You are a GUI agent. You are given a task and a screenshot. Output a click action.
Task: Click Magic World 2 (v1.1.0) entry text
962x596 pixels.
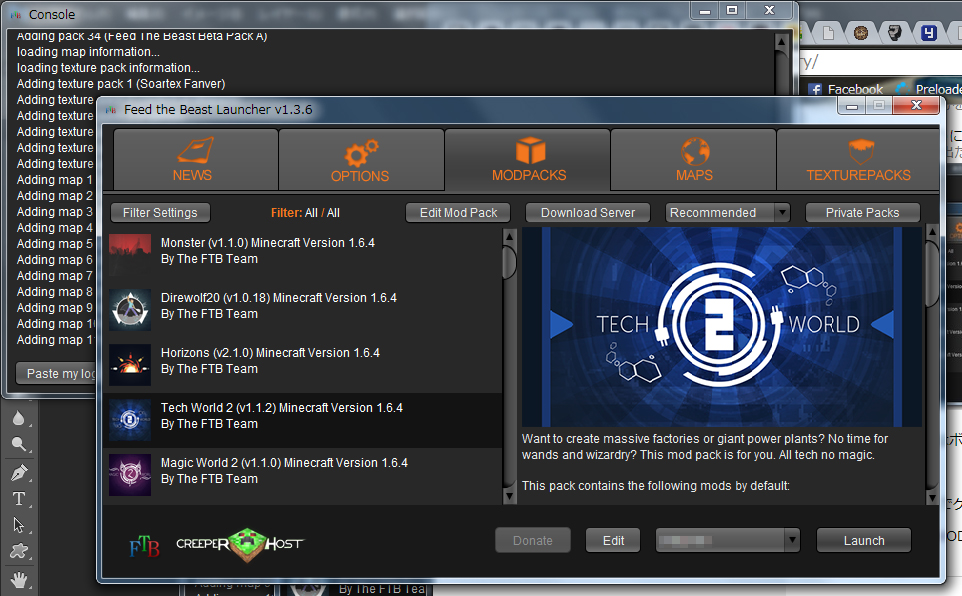tap(284, 463)
